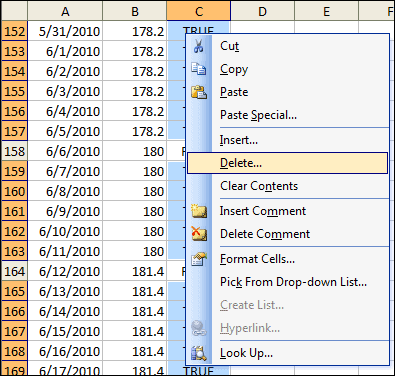Choose Clear Contents from the menu

coord(287,186)
